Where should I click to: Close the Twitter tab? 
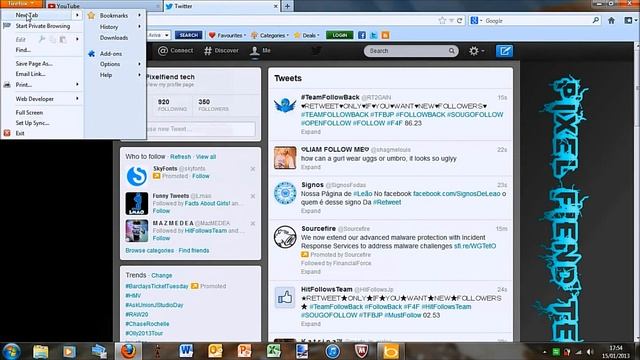click(x=276, y=6)
